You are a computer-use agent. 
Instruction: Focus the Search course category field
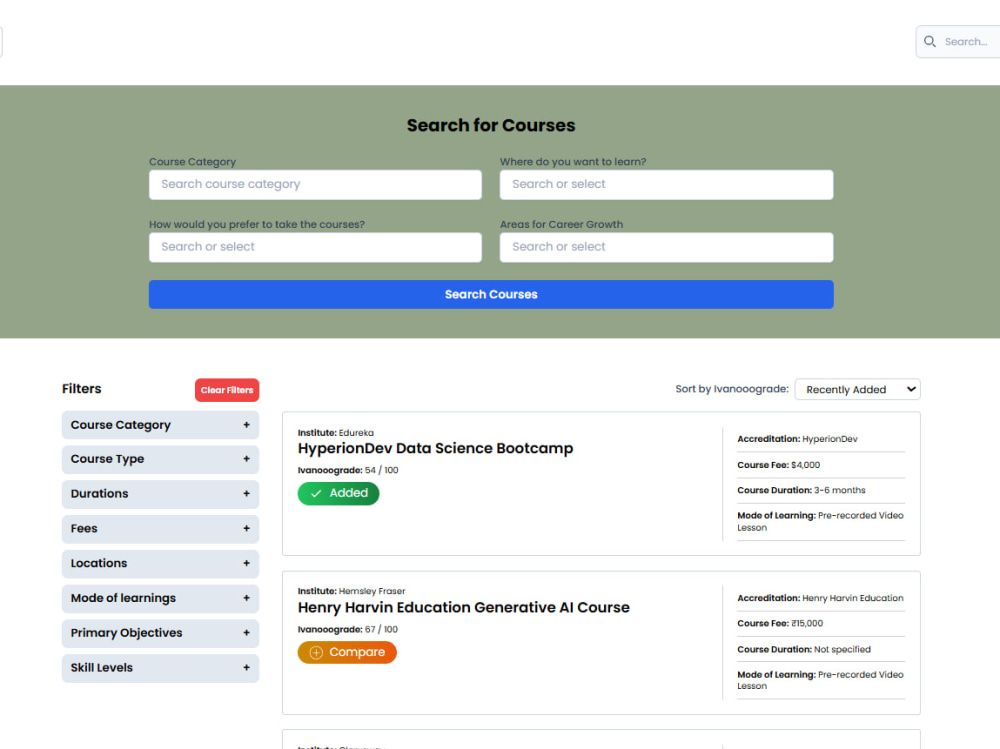click(315, 184)
